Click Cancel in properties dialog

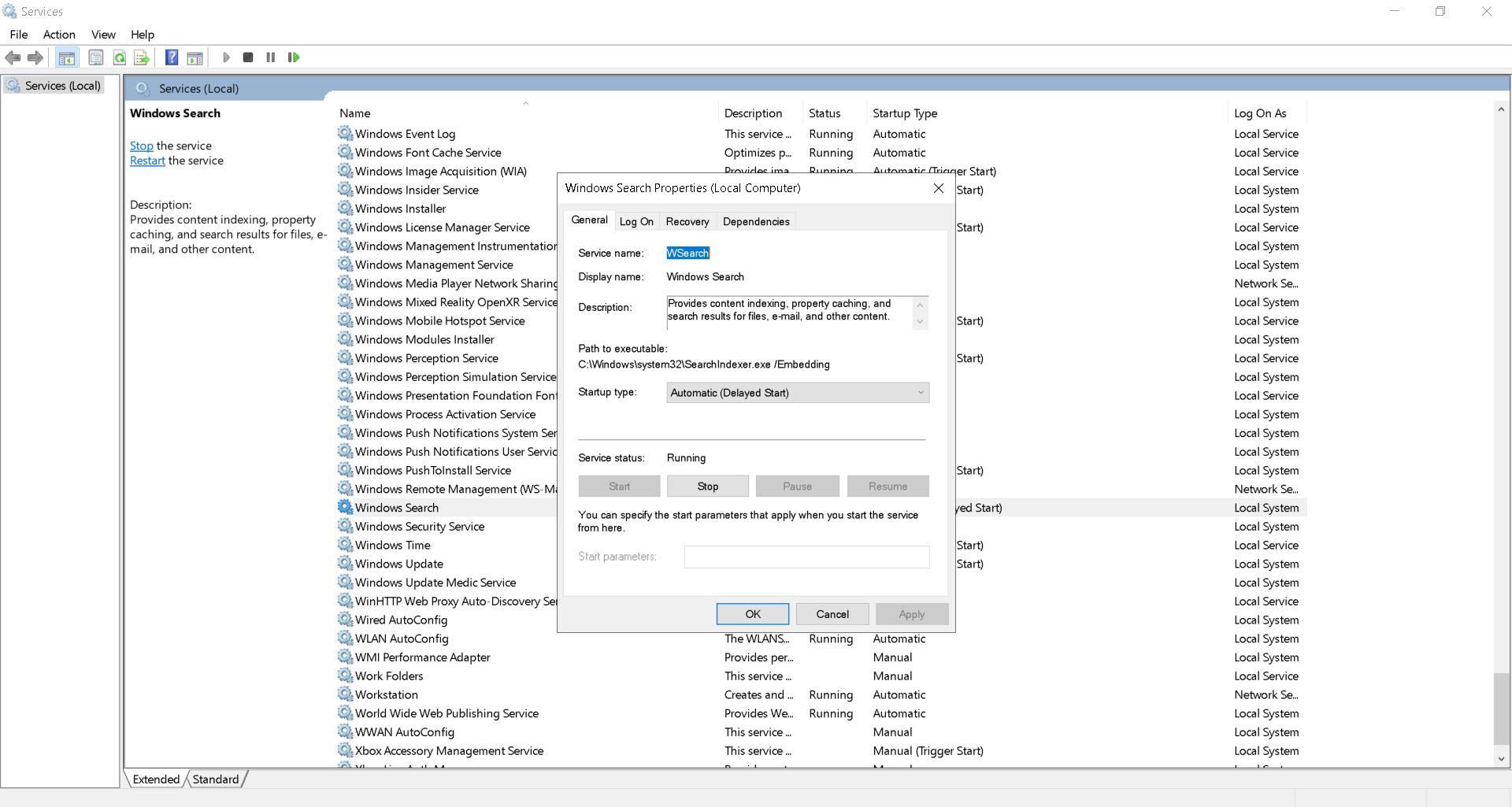coord(832,614)
